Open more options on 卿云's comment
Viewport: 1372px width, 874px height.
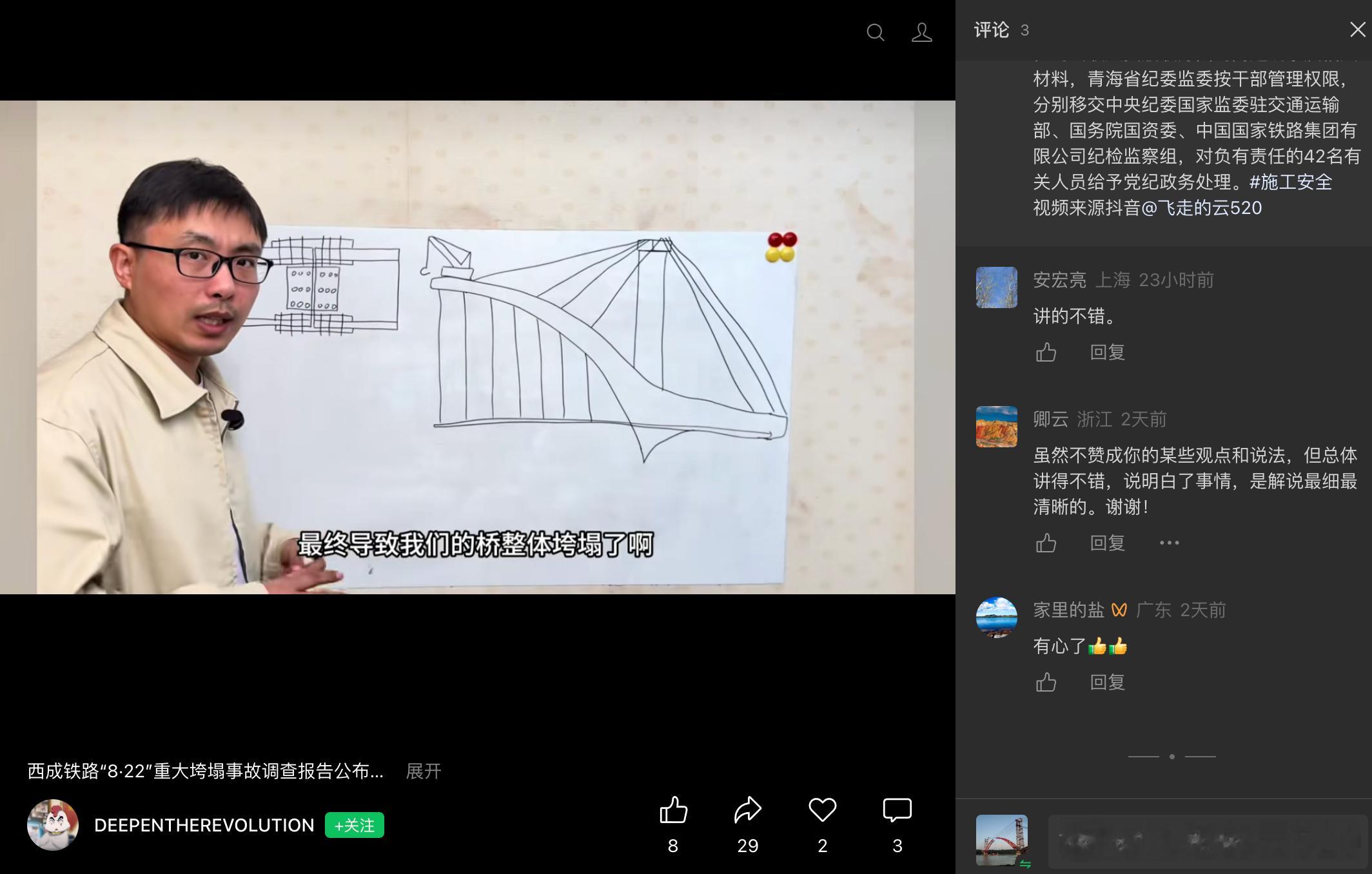[1169, 543]
